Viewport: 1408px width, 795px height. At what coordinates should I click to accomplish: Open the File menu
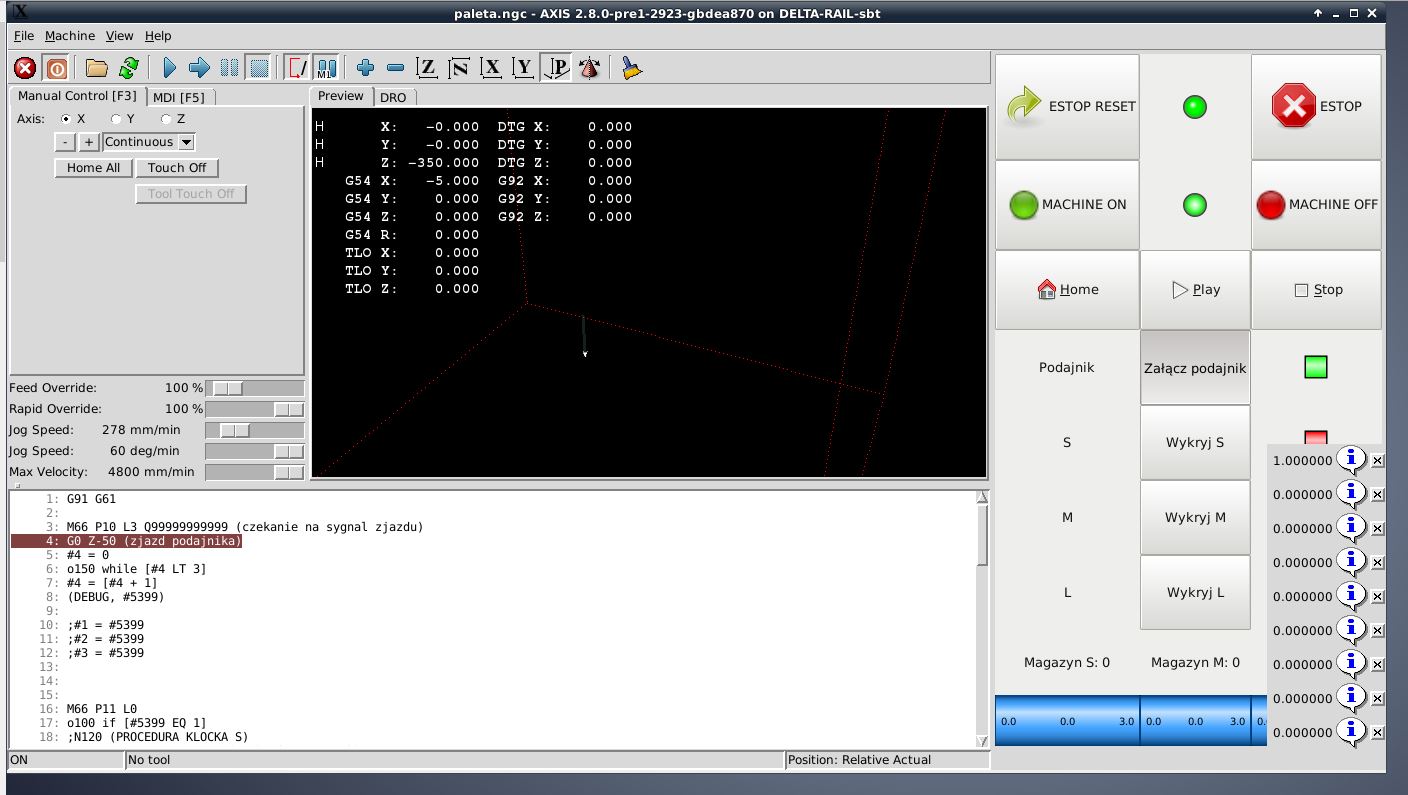tap(24, 35)
